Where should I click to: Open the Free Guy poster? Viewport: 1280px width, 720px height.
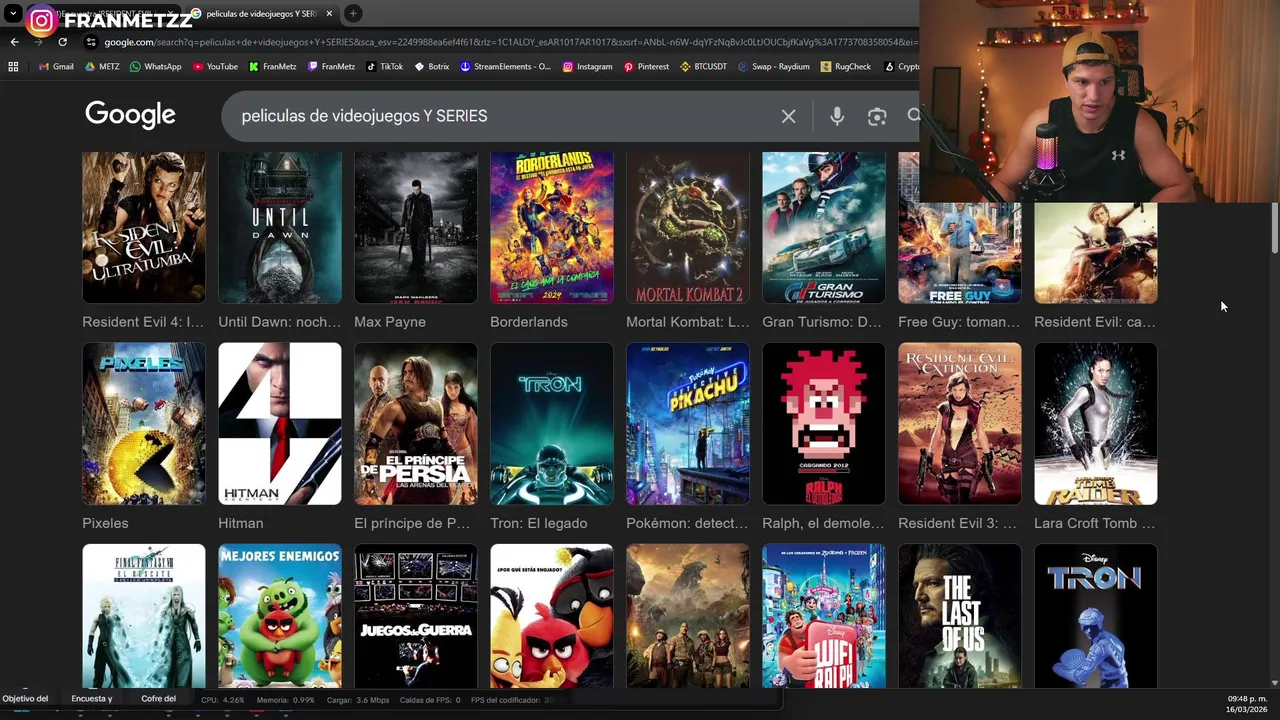point(960,252)
